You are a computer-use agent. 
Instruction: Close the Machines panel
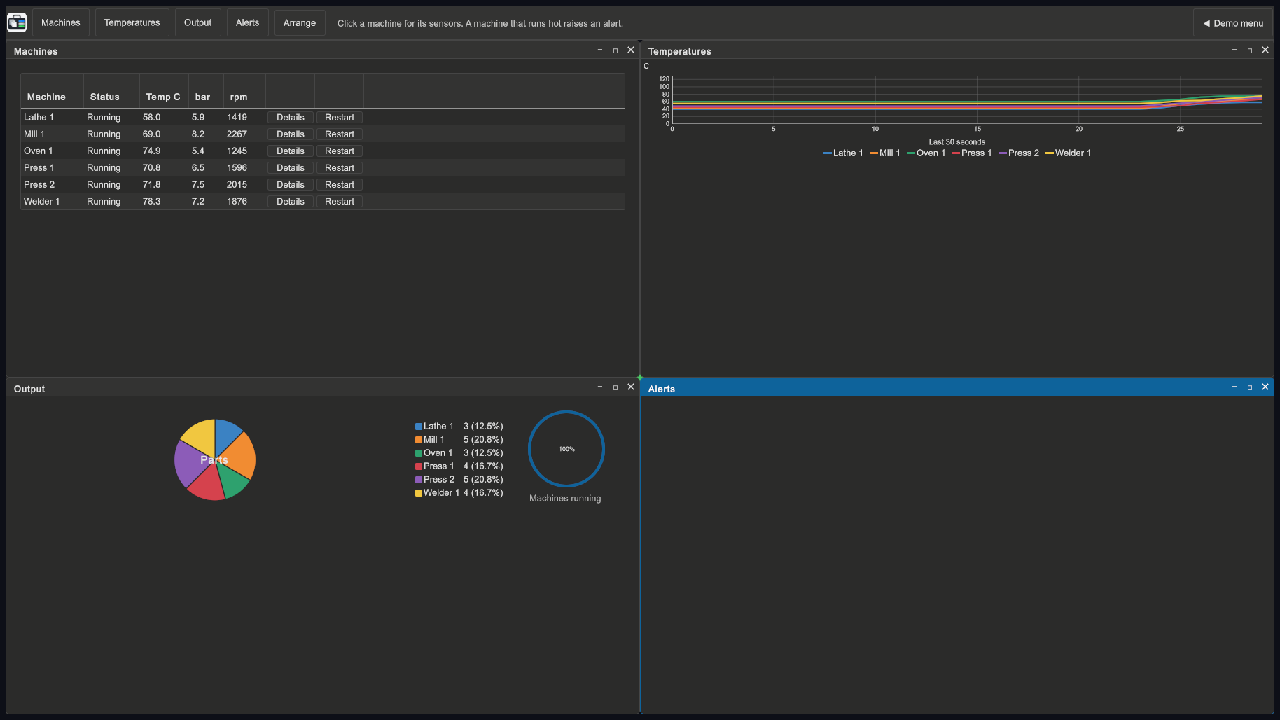630,50
